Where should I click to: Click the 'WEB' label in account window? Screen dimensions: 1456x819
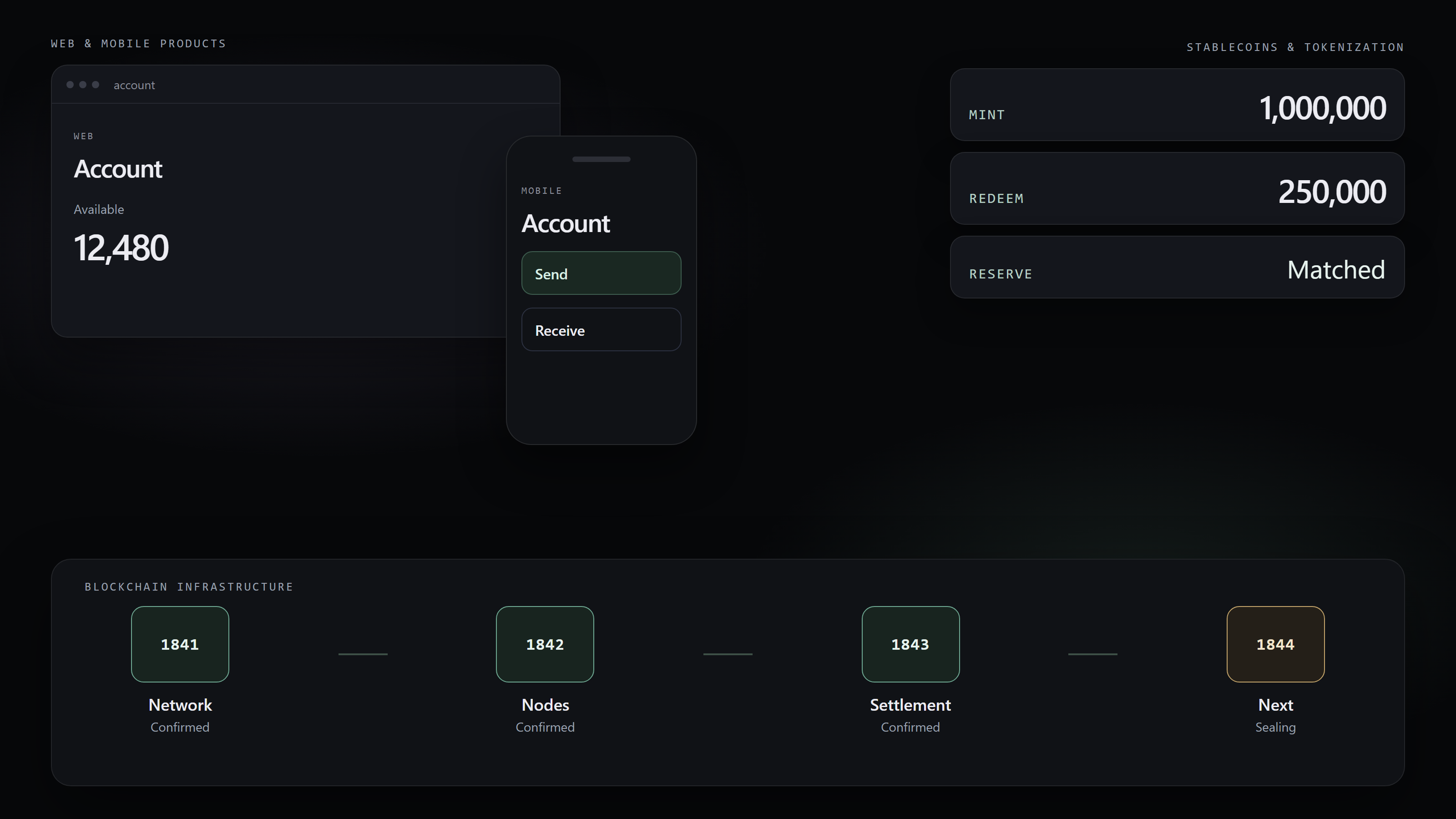tap(84, 136)
